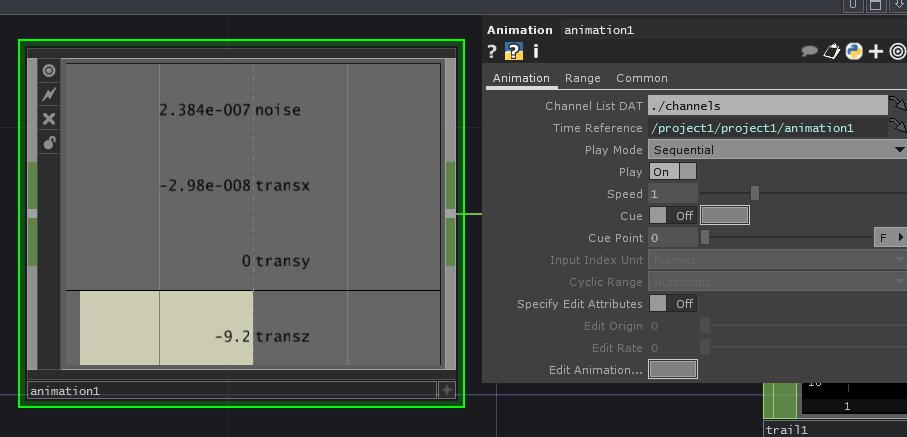Switch to the Common tab
907x437 pixels.
tap(641, 78)
